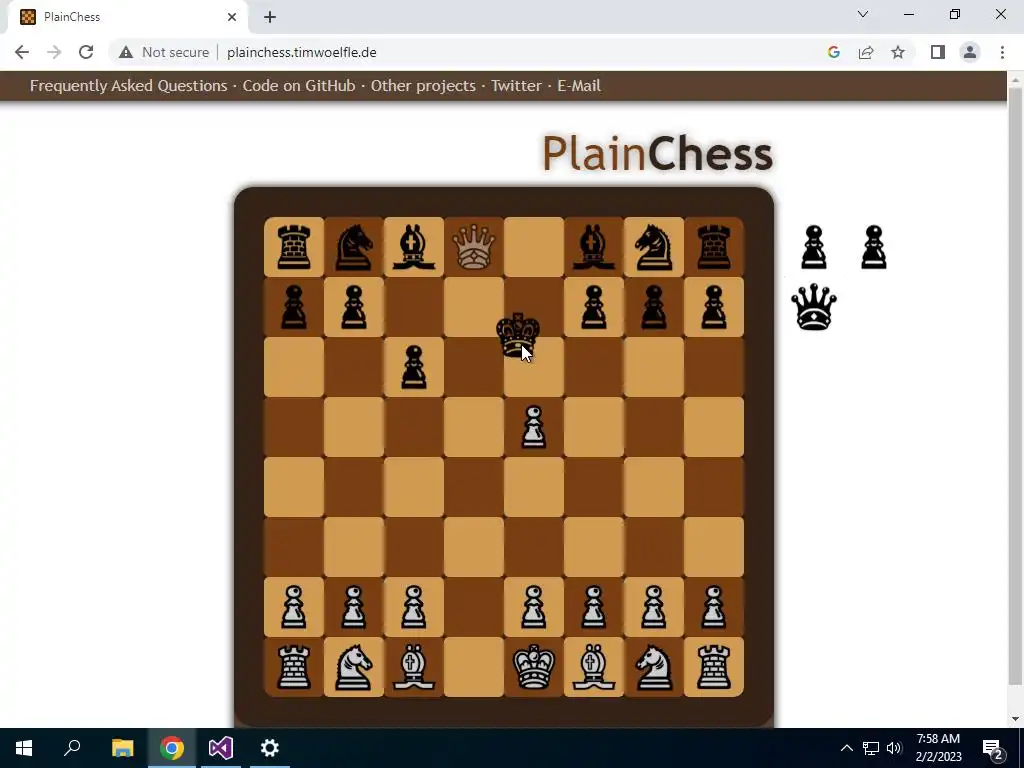Open the Chrome profile menu
Image resolution: width=1024 pixels, height=768 pixels.
970,52
